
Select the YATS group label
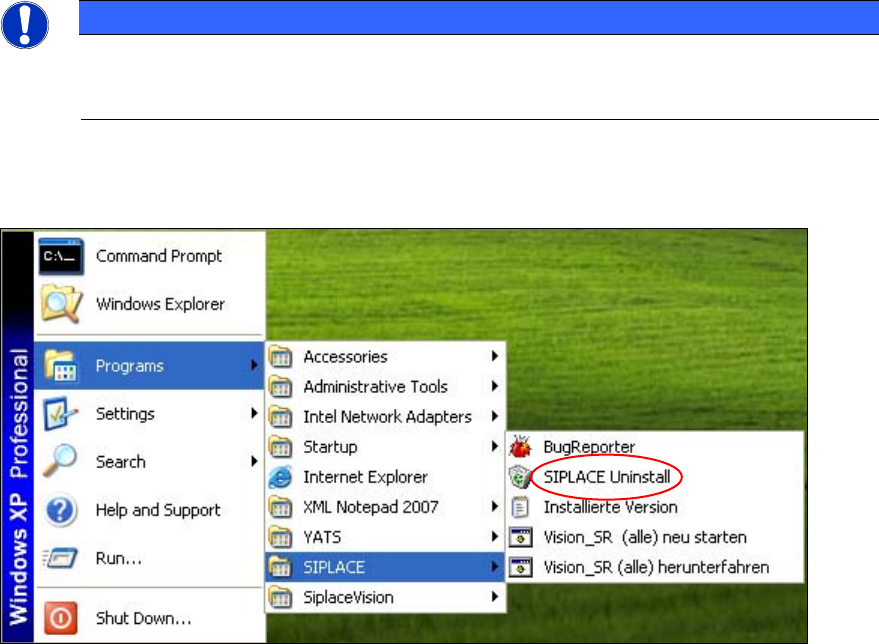pyautogui.click(x=322, y=538)
